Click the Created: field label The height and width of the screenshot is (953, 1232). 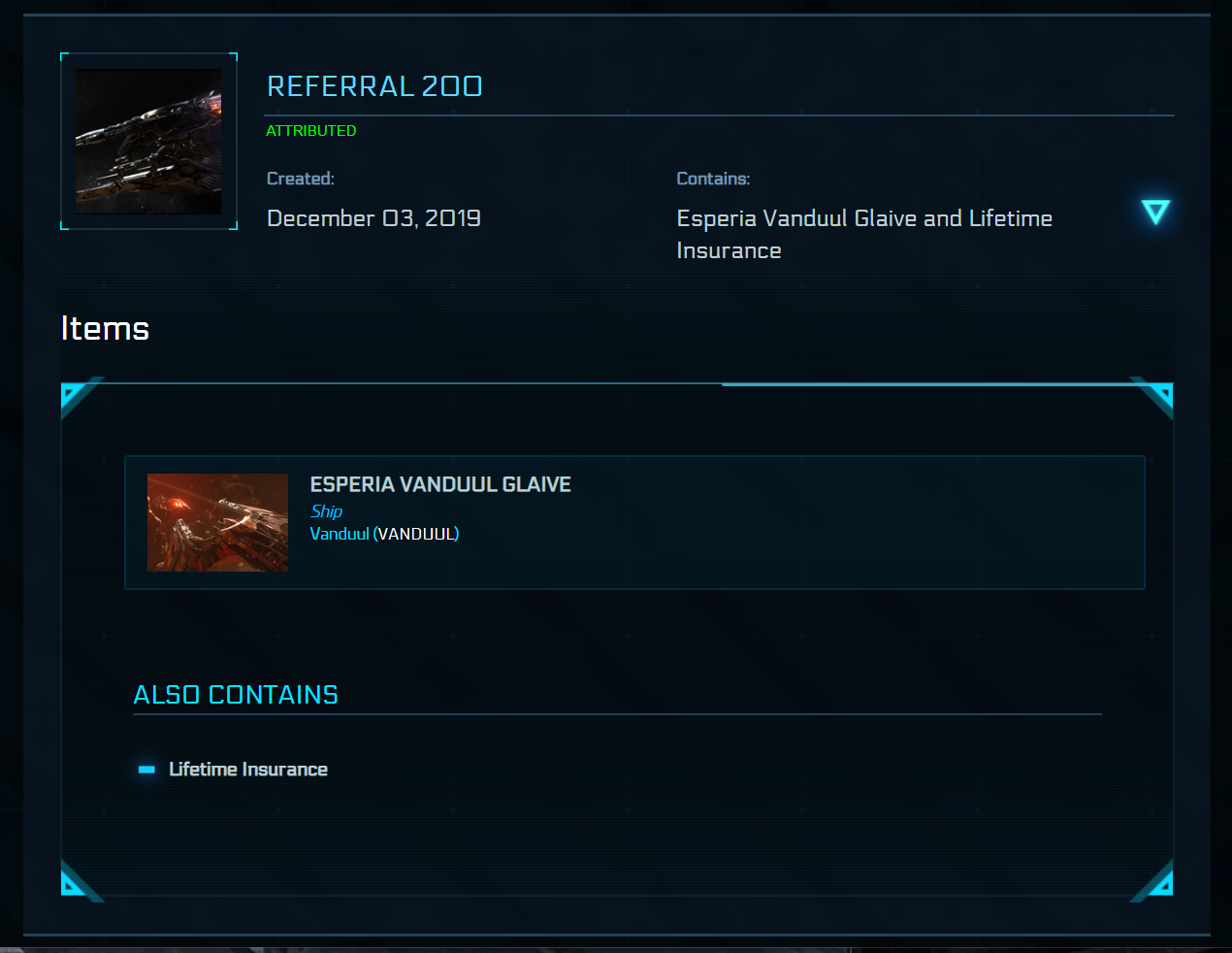click(301, 179)
